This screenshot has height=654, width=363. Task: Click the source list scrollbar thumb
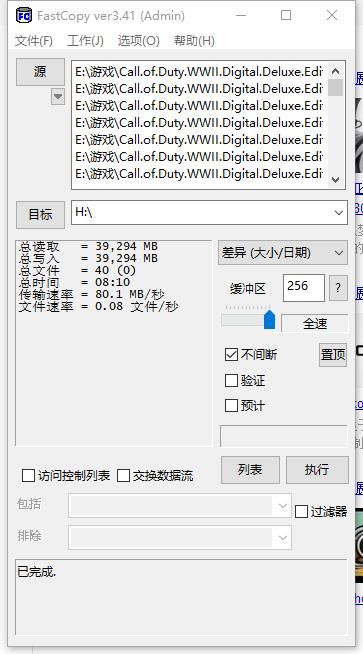tap(335, 88)
